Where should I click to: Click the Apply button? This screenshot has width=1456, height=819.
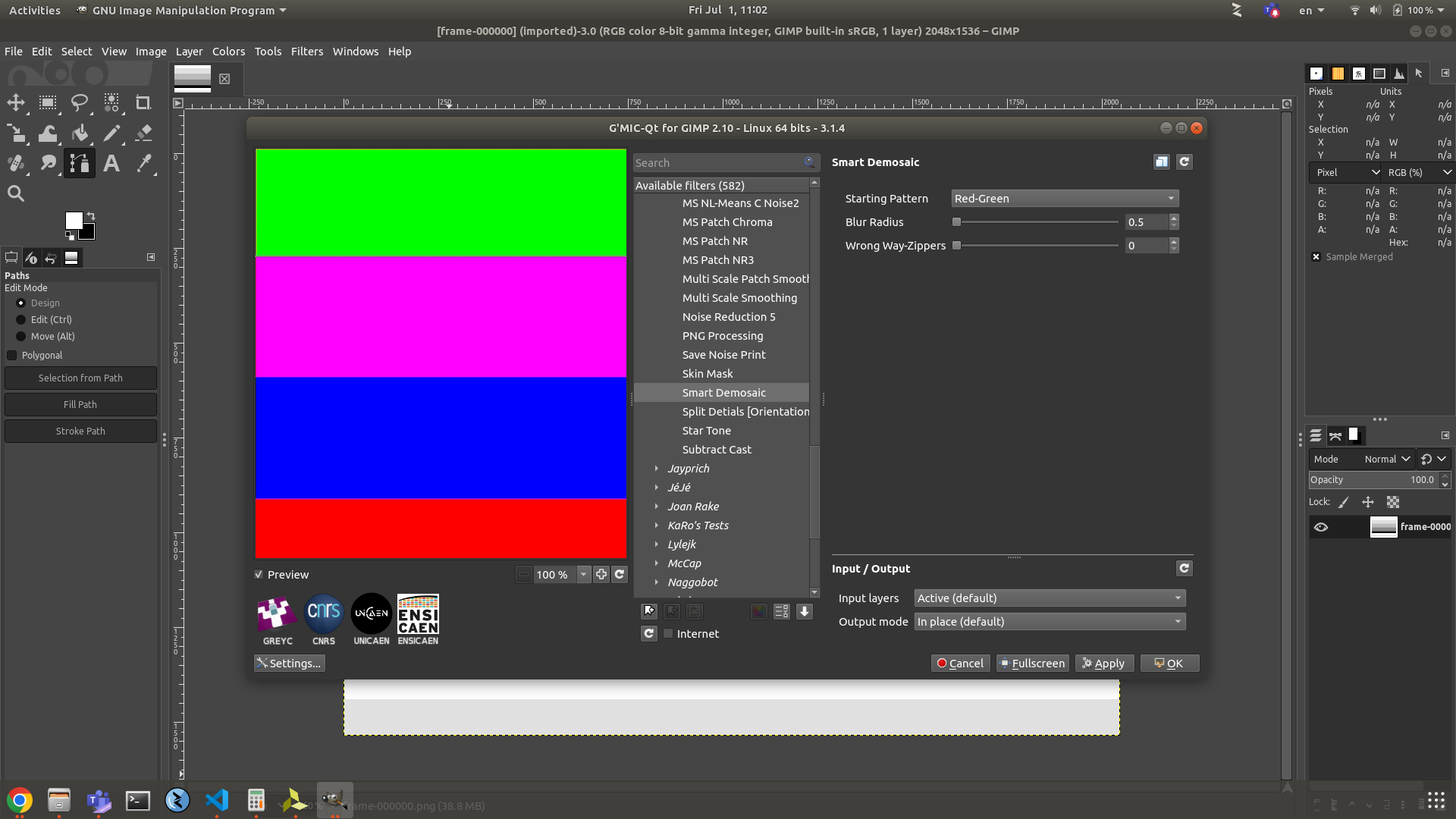(x=1104, y=664)
